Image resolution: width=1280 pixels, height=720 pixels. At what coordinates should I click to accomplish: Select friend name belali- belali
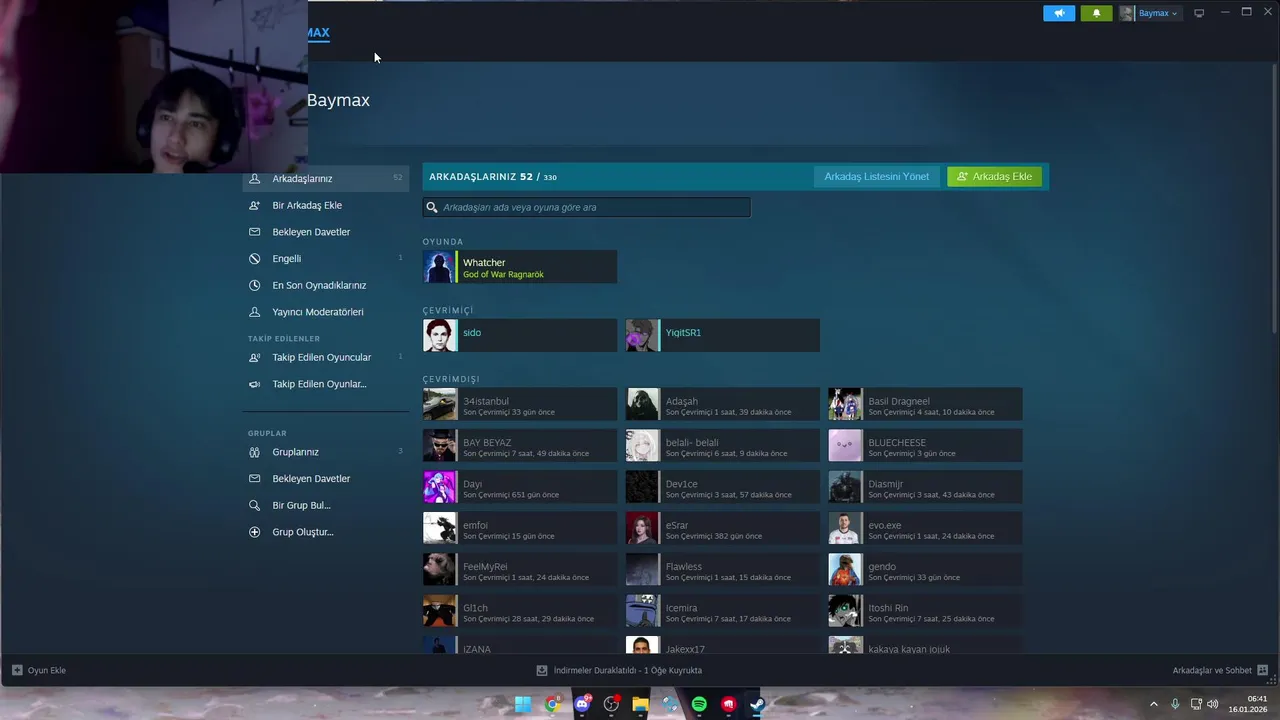pyautogui.click(x=692, y=442)
